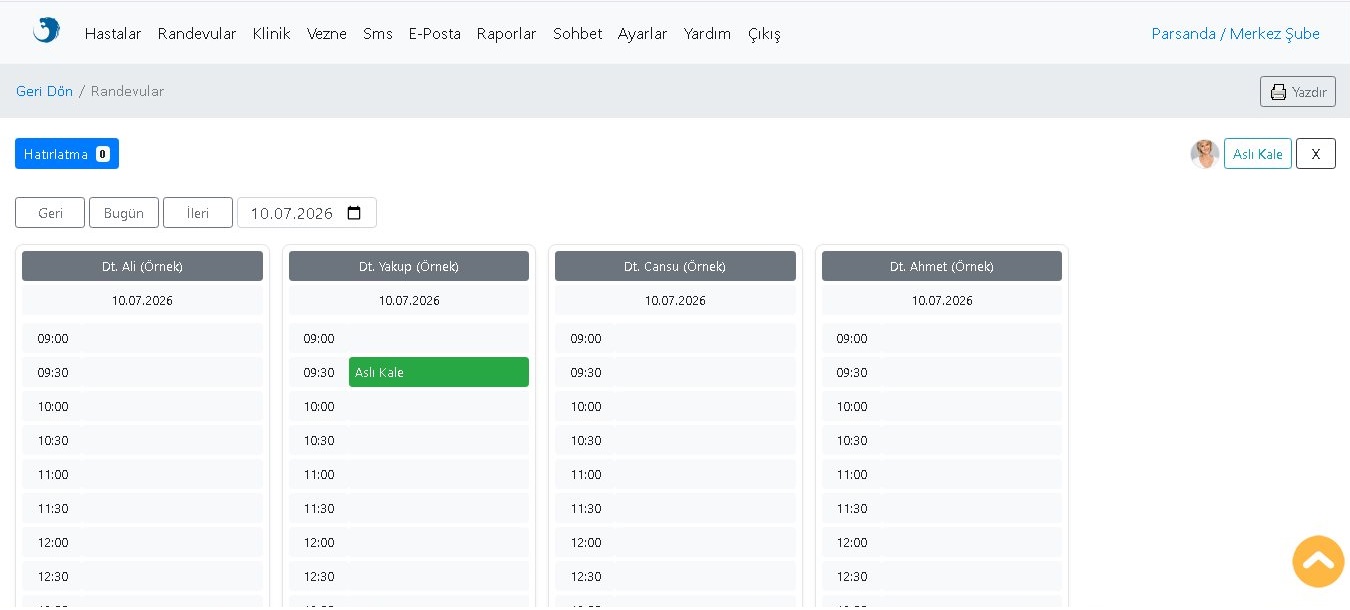This screenshot has width=1350, height=610.
Task: Select the 12:30 slot for Dt. Cansu
Action: 675,576
